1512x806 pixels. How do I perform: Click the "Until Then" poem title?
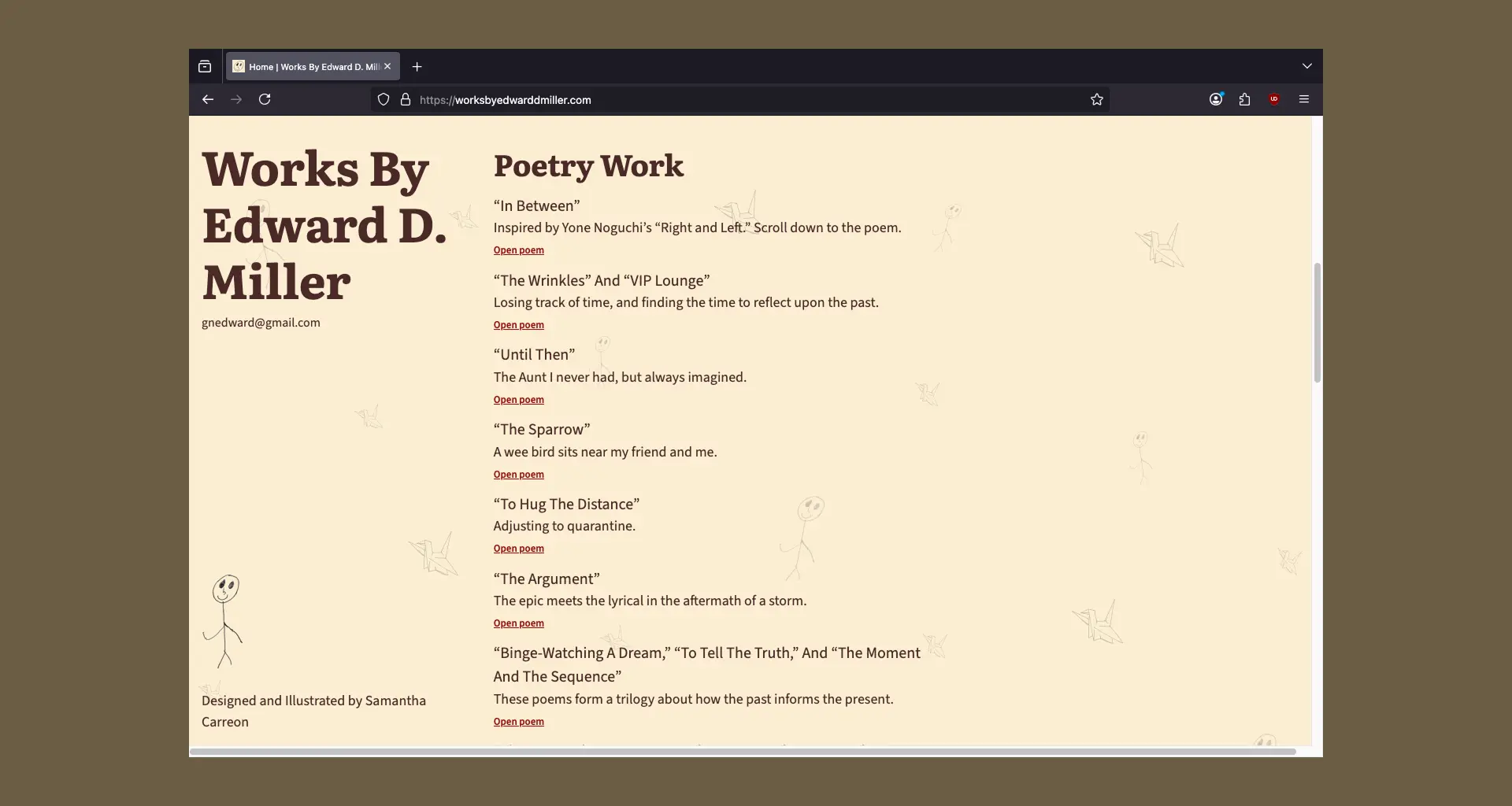(534, 355)
